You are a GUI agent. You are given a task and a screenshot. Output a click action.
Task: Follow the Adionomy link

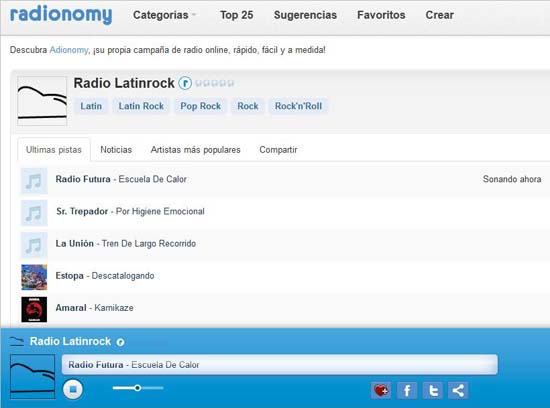click(69, 50)
